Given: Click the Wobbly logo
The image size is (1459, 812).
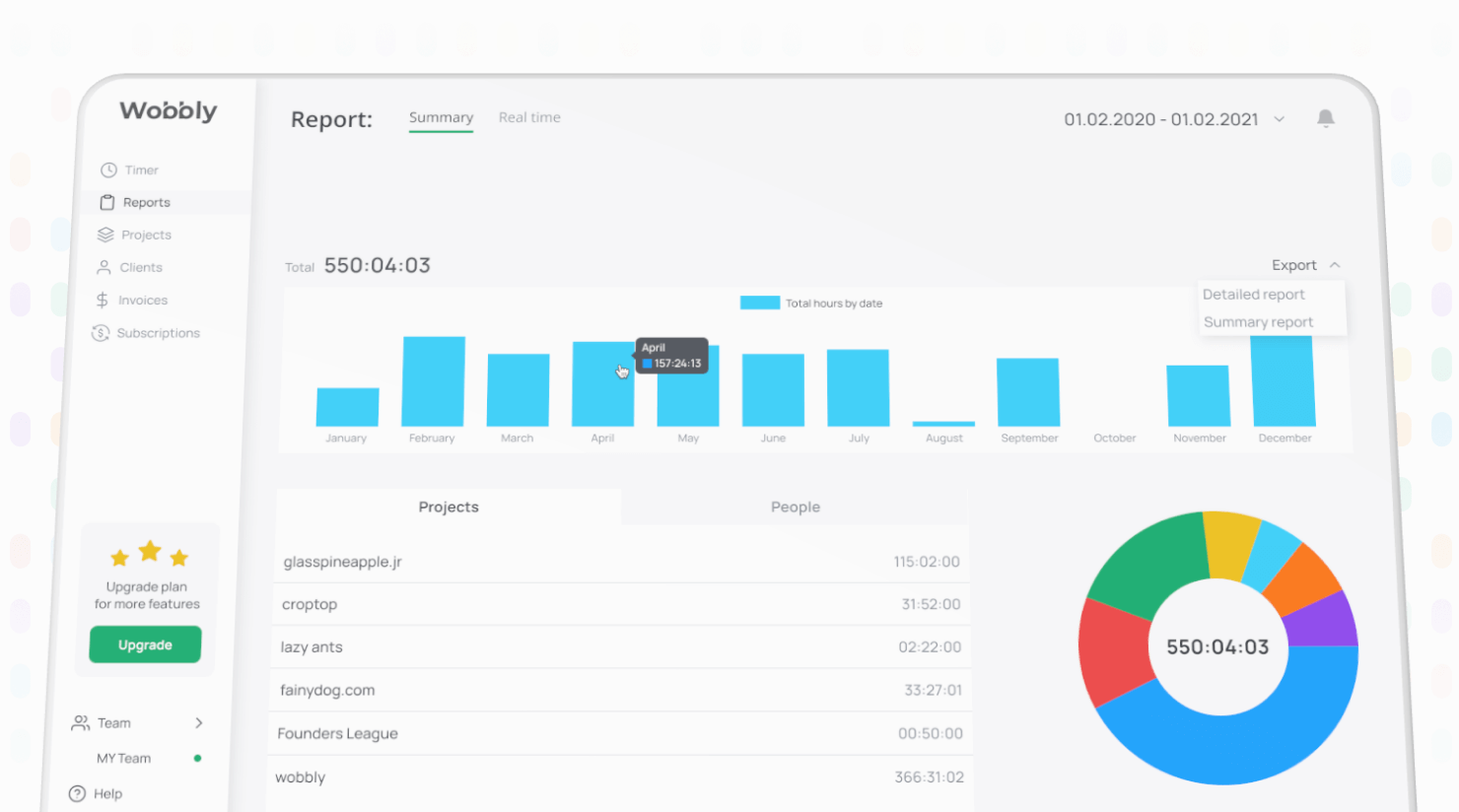Looking at the screenshot, I should pyautogui.click(x=169, y=110).
